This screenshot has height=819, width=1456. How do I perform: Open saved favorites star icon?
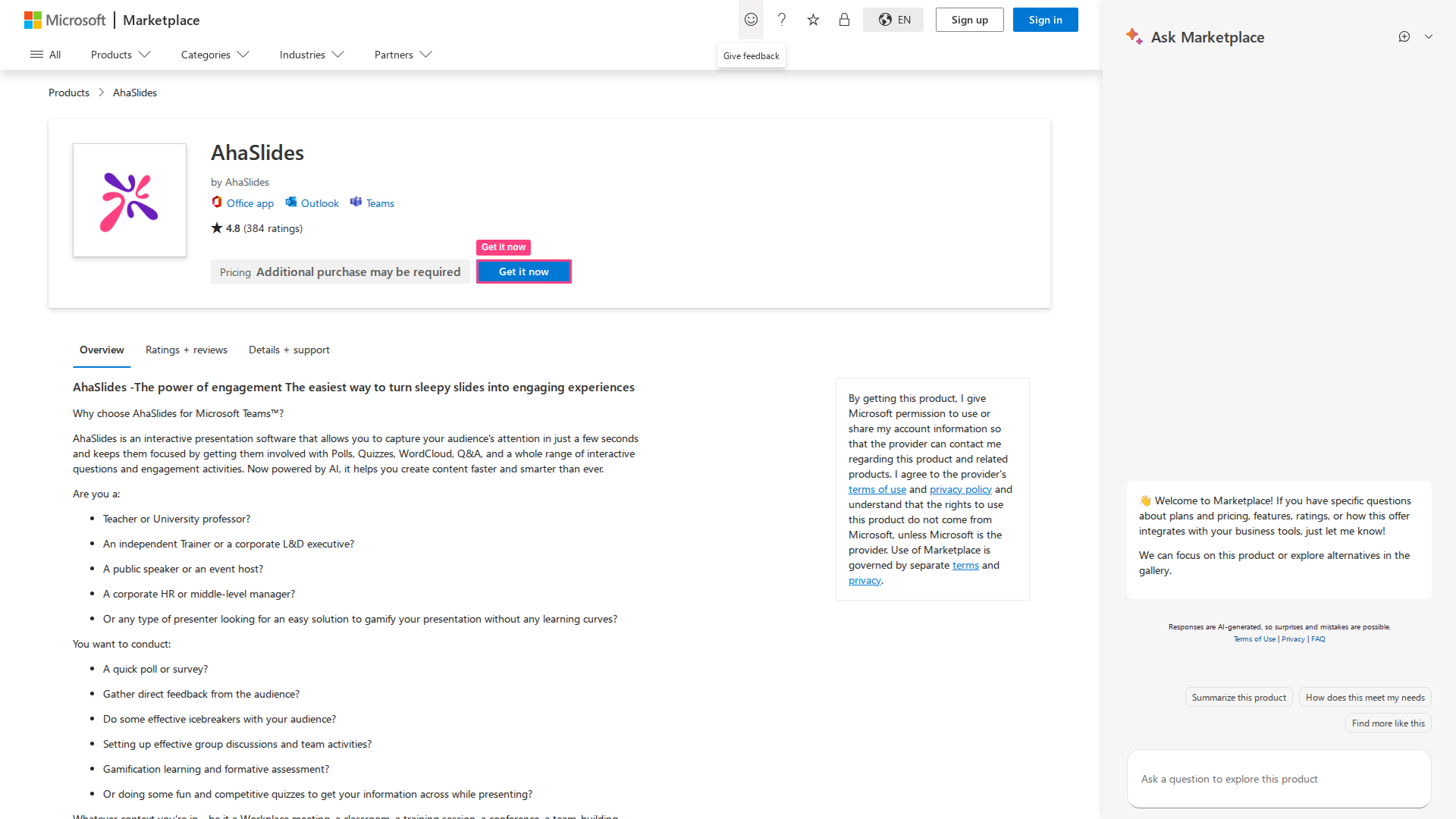(x=813, y=20)
